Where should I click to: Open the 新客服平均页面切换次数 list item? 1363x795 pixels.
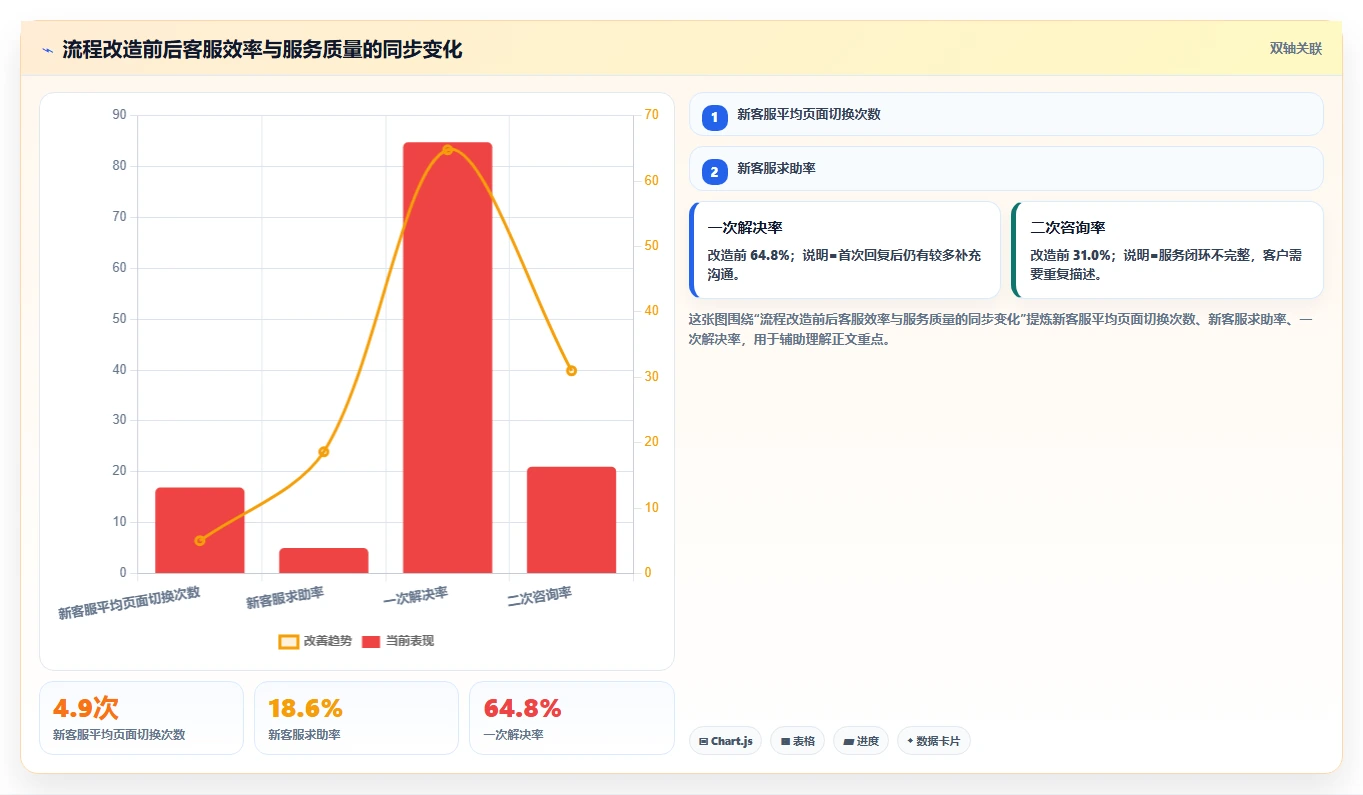pyautogui.click(x=1006, y=114)
